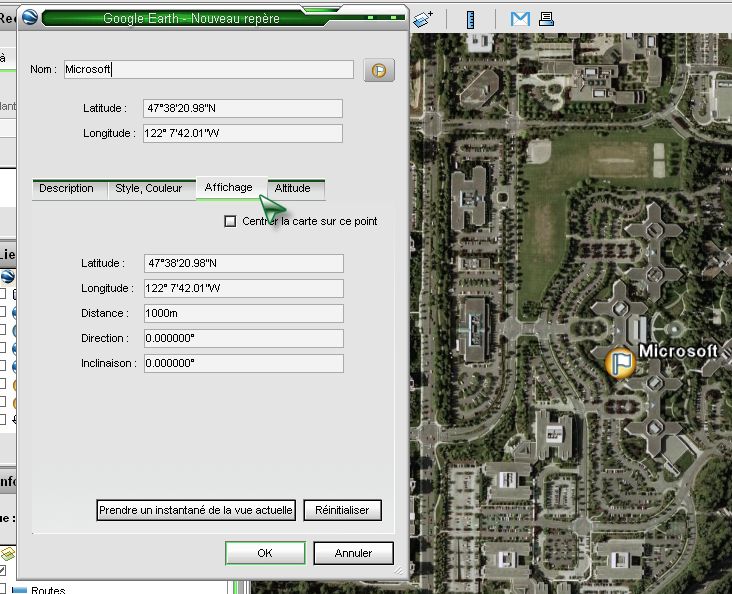This screenshot has height=594, width=732.
Task: Click the Microsoft flag placemark on map
Action: click(x=620, y=363)
